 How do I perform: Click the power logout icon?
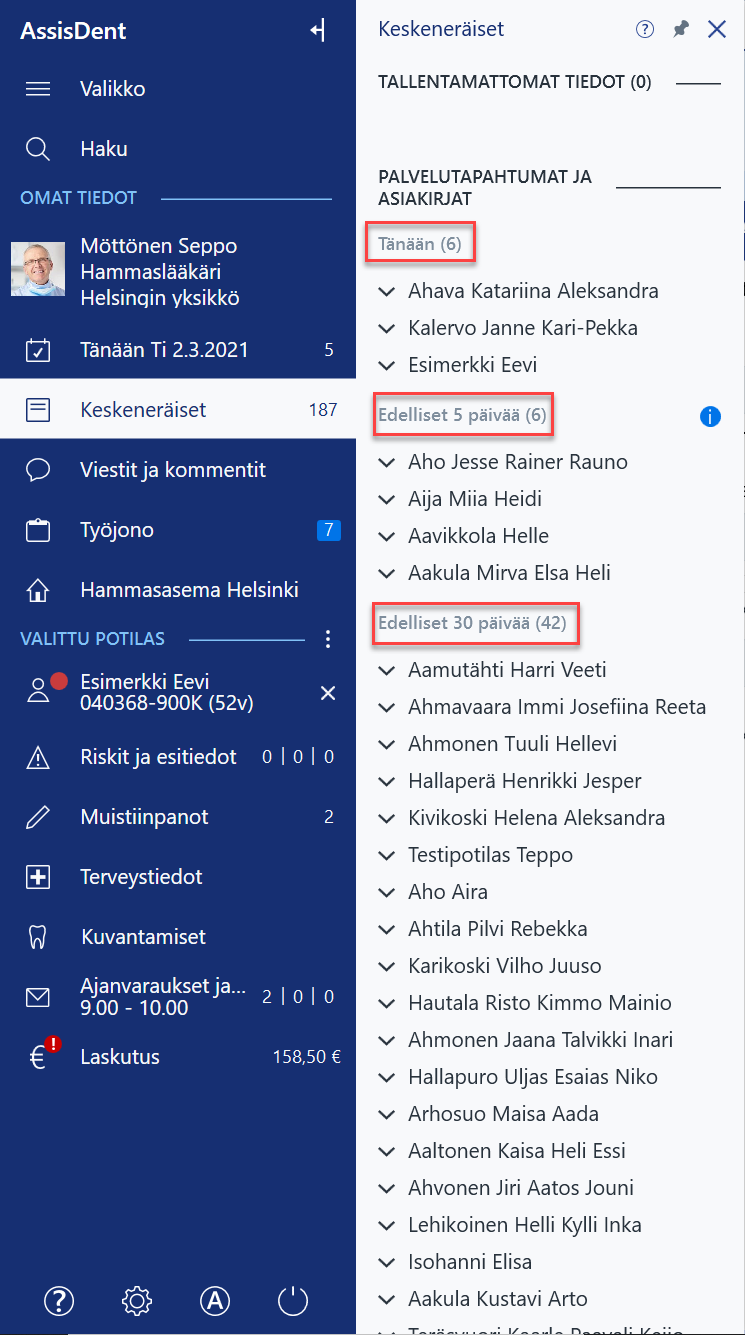[293, 1301]
